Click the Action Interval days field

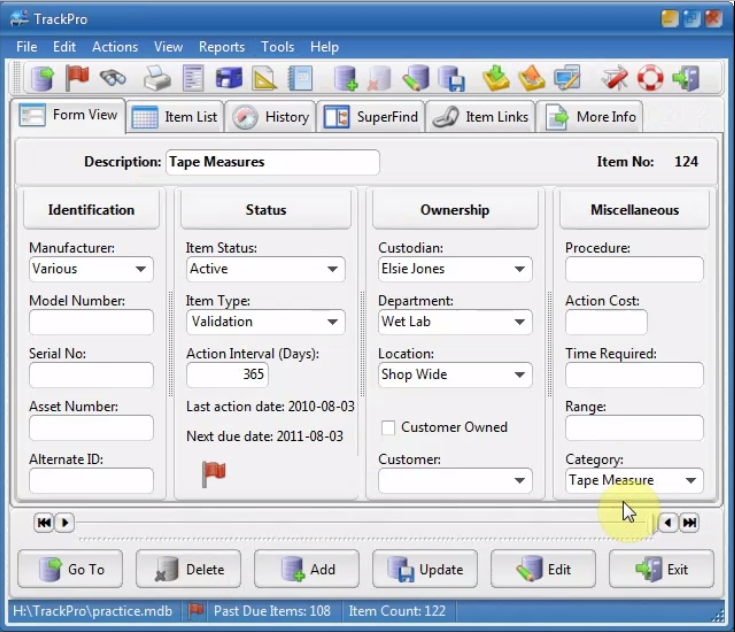227,375
